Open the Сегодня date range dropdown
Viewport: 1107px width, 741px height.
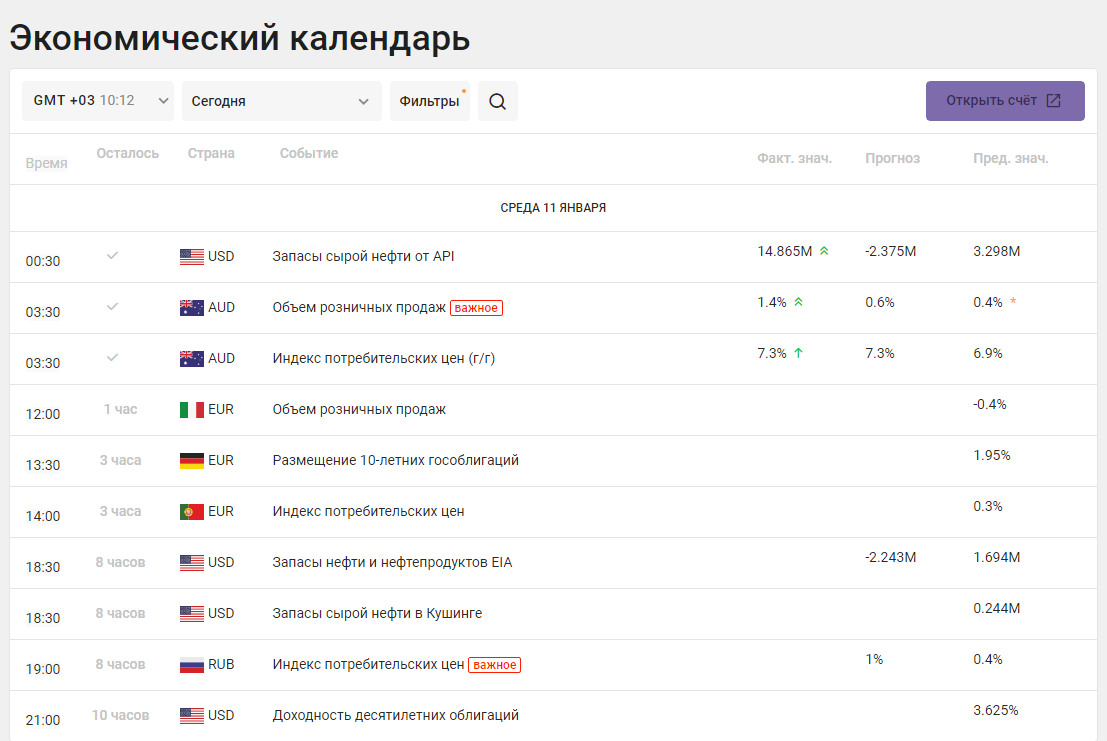pos(282,101)
